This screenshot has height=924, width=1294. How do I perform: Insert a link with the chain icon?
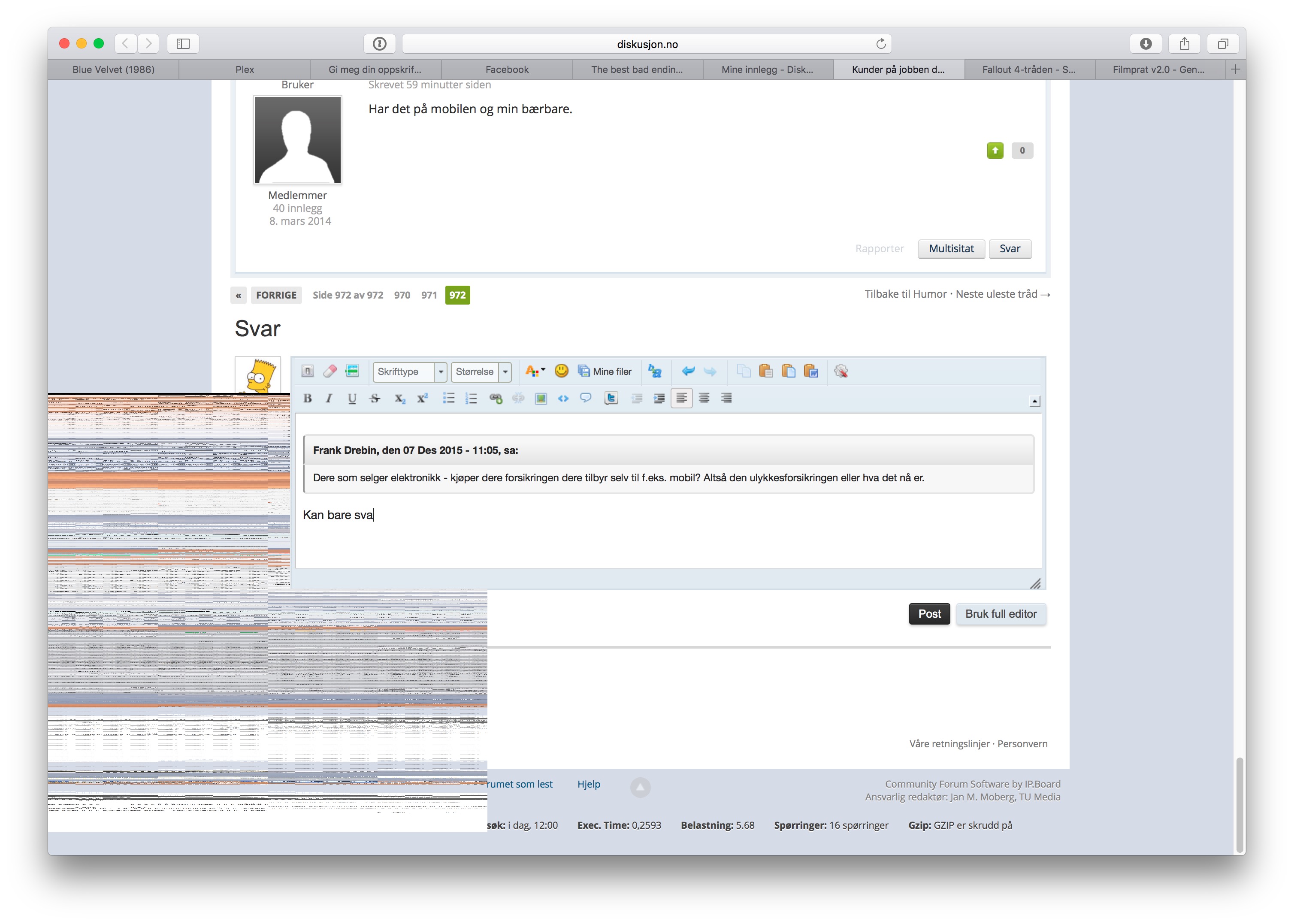[496, 398]
